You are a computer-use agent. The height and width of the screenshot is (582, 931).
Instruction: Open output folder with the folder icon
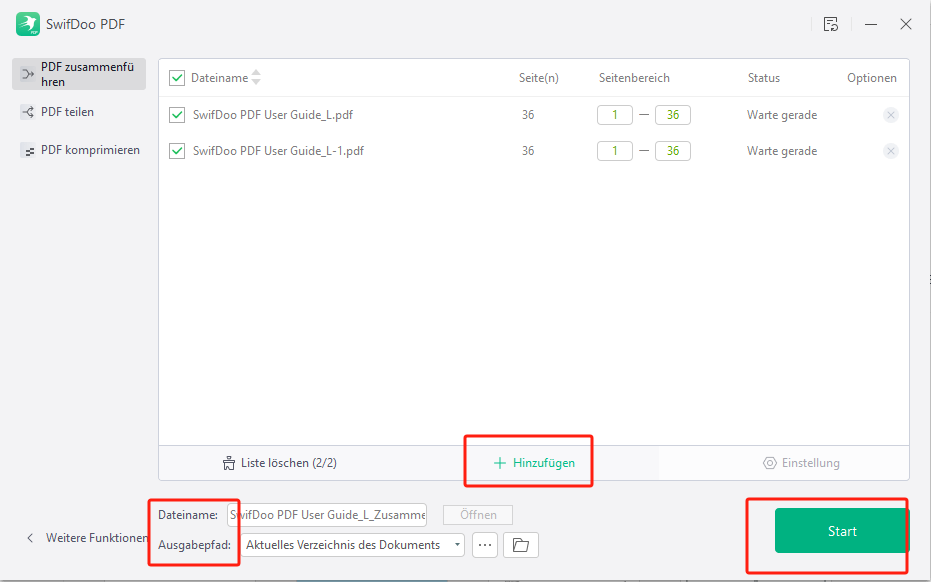click(x=520, y=545)
